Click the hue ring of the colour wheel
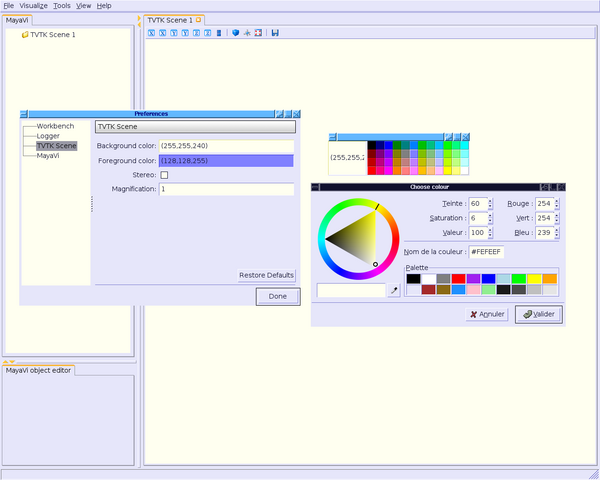The width and height of the screenshot is (600, 480). point(359,202)
